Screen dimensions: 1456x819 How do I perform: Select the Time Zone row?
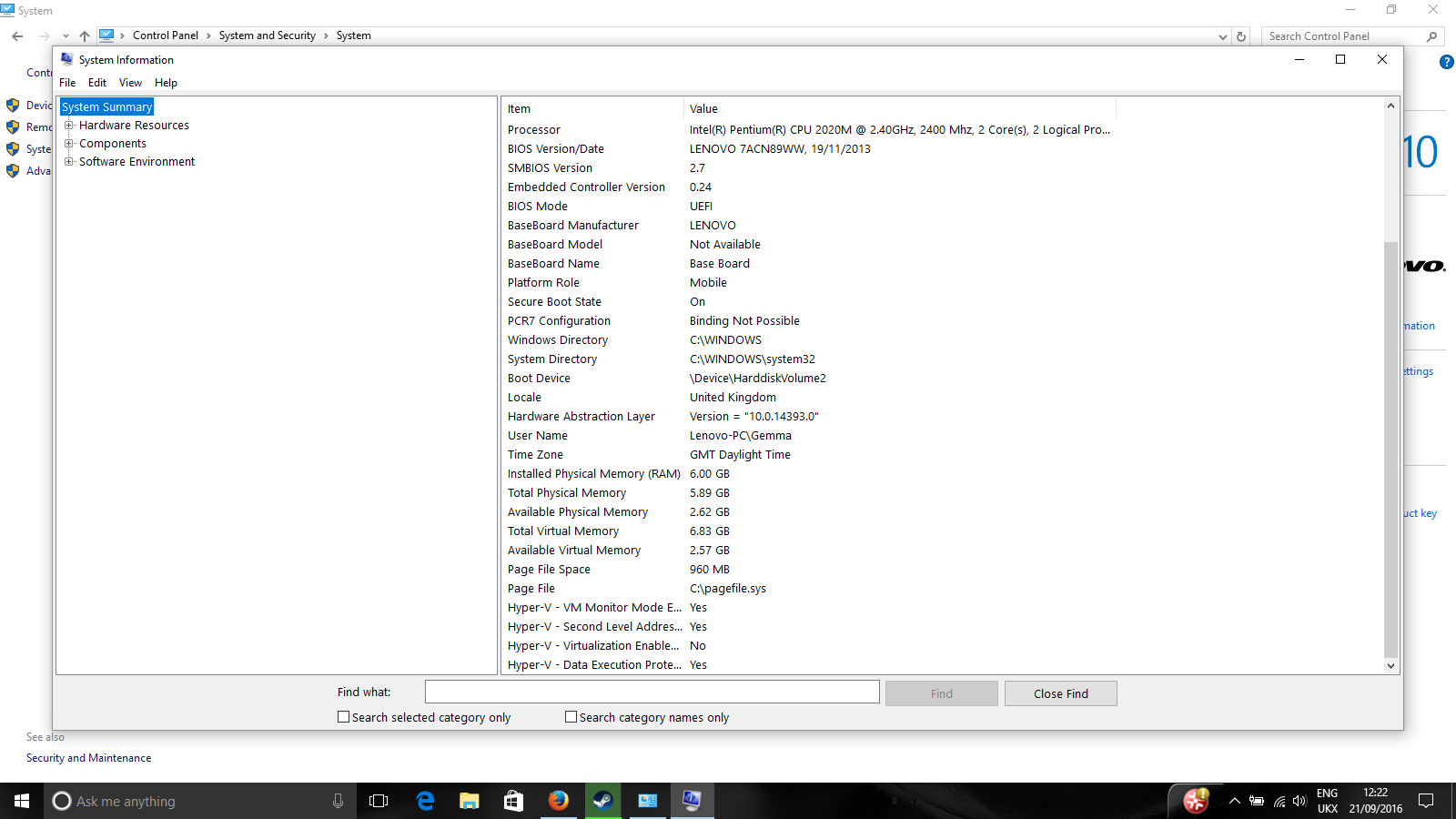[809, 455]
